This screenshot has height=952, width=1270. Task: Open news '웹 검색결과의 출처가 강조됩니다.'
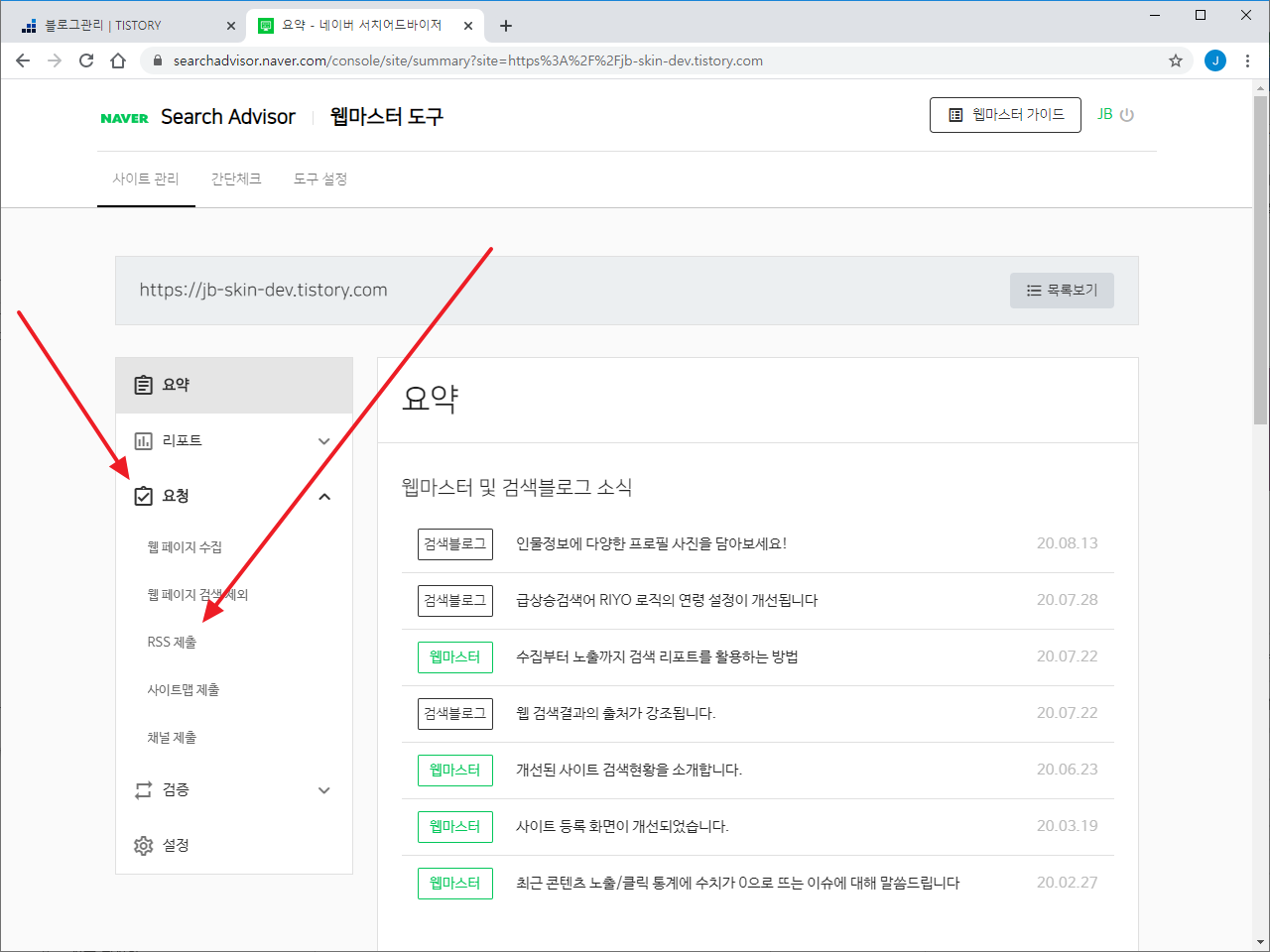pyautogui.click(x=615, y=713)
